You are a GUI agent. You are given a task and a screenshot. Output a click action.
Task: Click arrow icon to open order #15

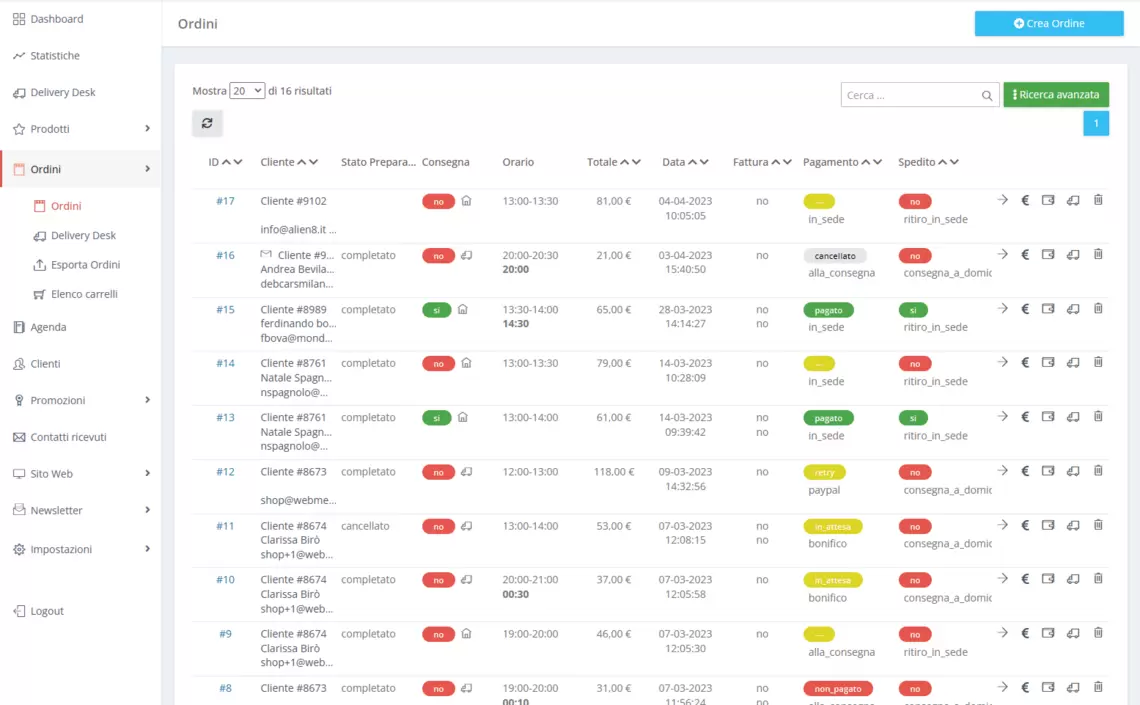point(1003,308)
